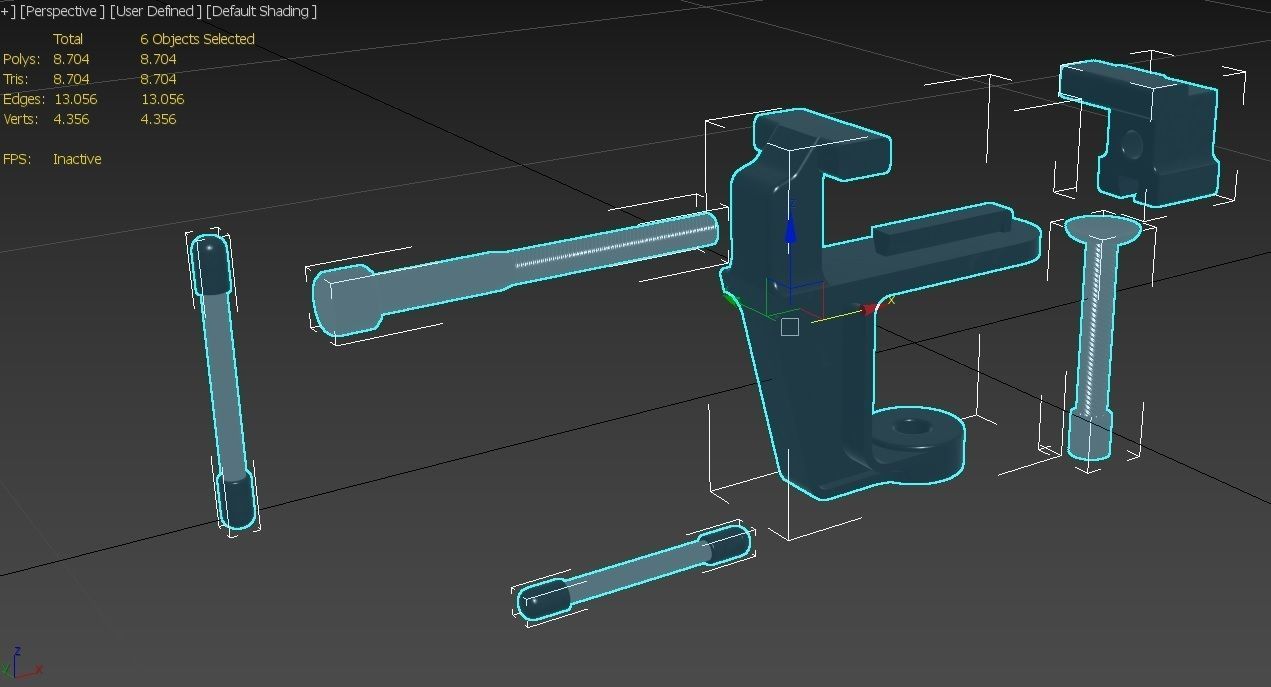Click the selected-objects Edges value 13.056
The height and width of the screenshot is (687, 1271).
[x=162, y=99]
